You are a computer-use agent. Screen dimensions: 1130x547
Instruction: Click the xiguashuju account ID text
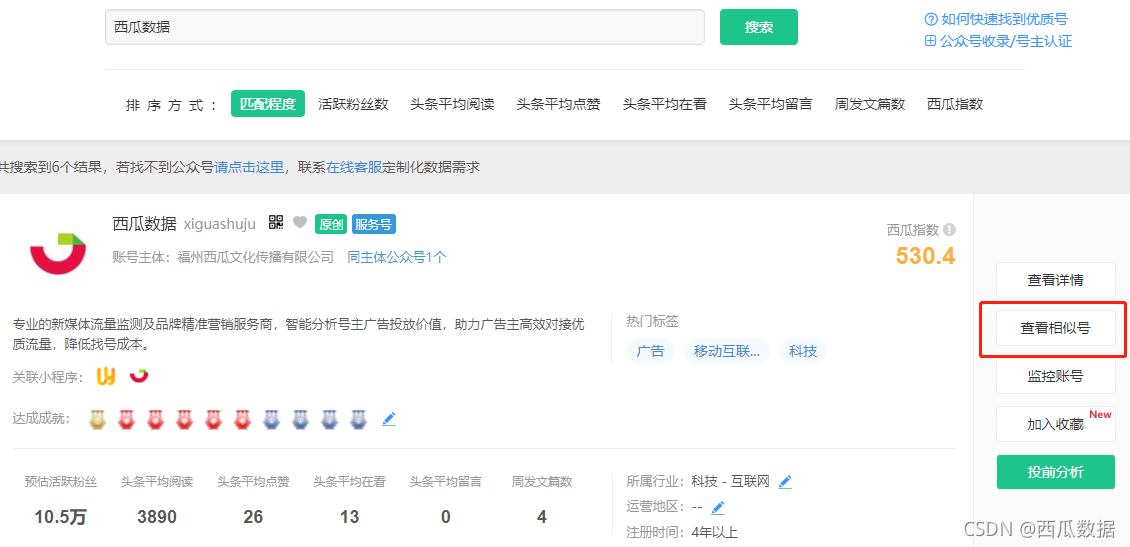[x=220, y=224]
